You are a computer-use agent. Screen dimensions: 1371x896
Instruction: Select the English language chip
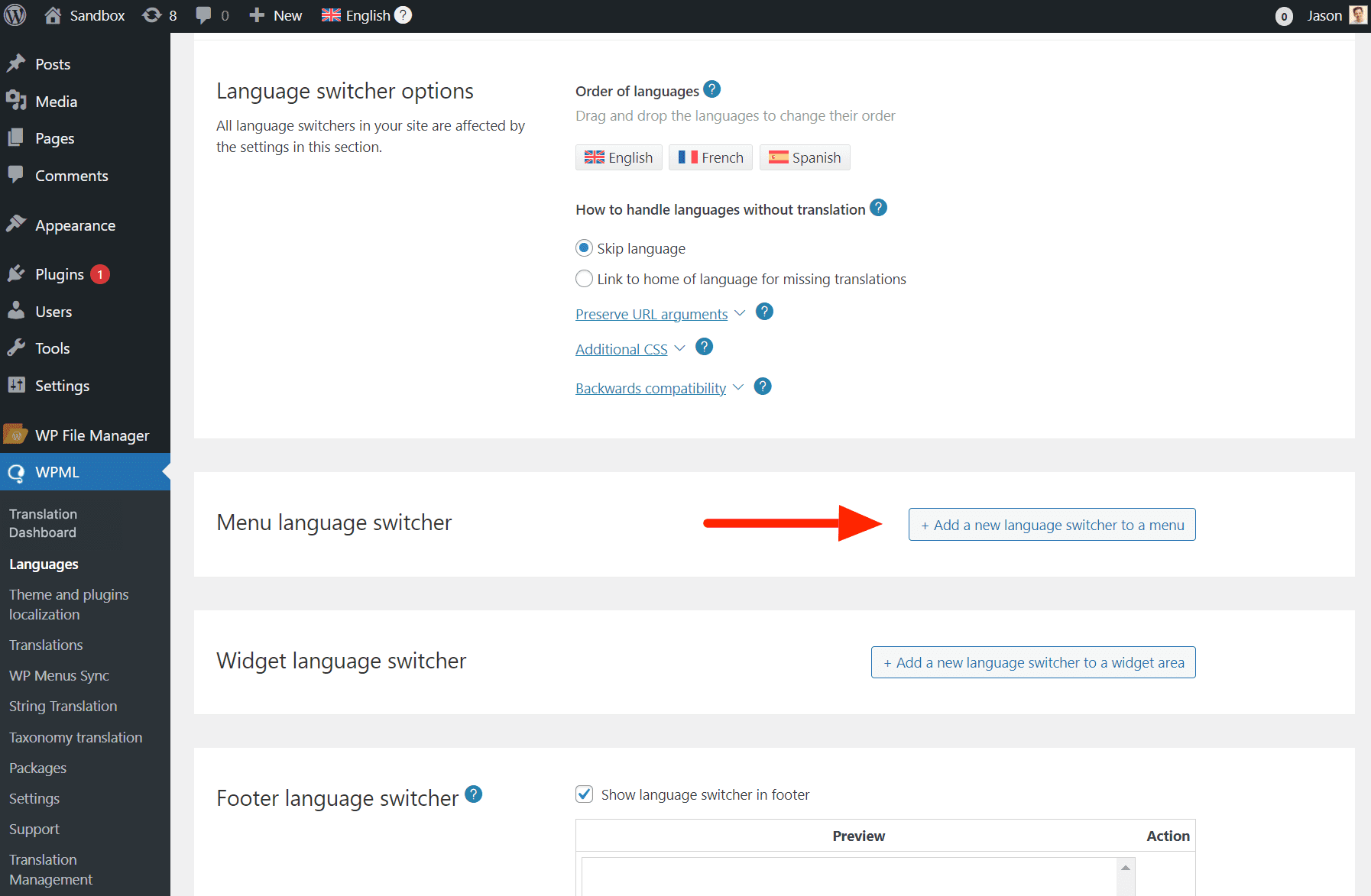coord(618,157)
